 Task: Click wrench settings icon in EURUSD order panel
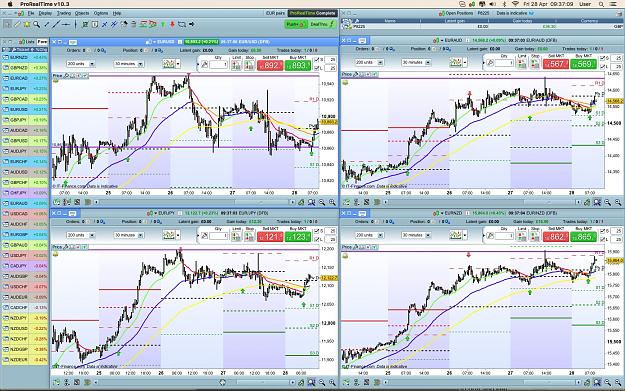coord(204,65)
